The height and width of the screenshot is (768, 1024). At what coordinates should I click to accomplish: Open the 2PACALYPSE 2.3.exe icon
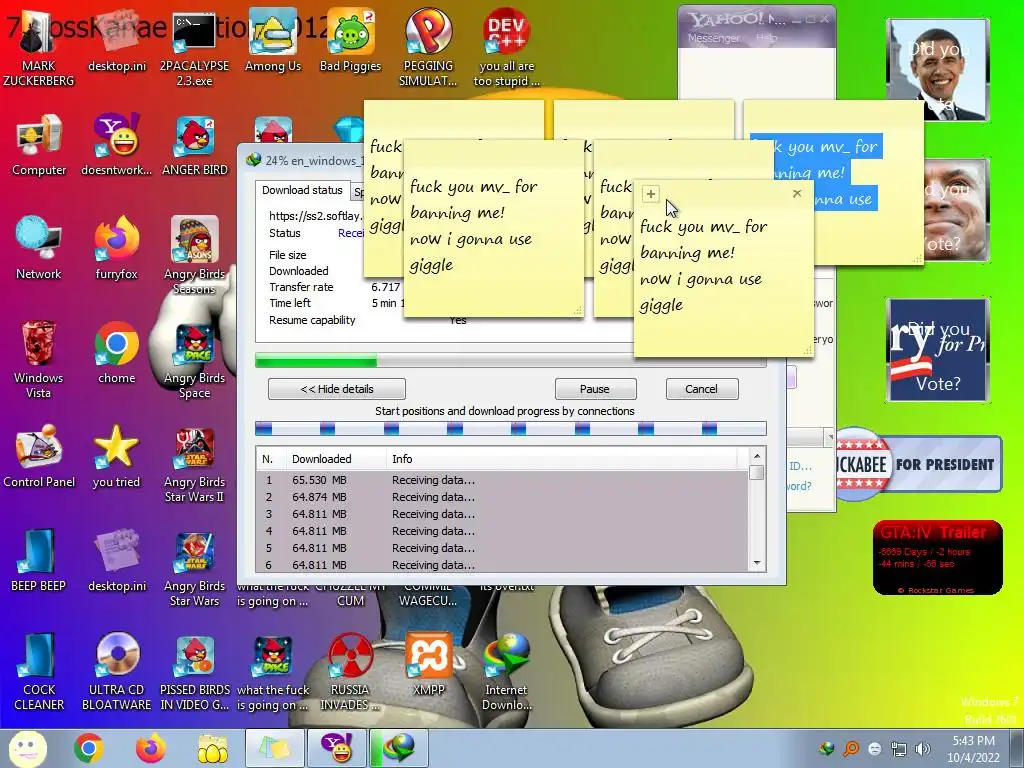[x=194, y=47]
